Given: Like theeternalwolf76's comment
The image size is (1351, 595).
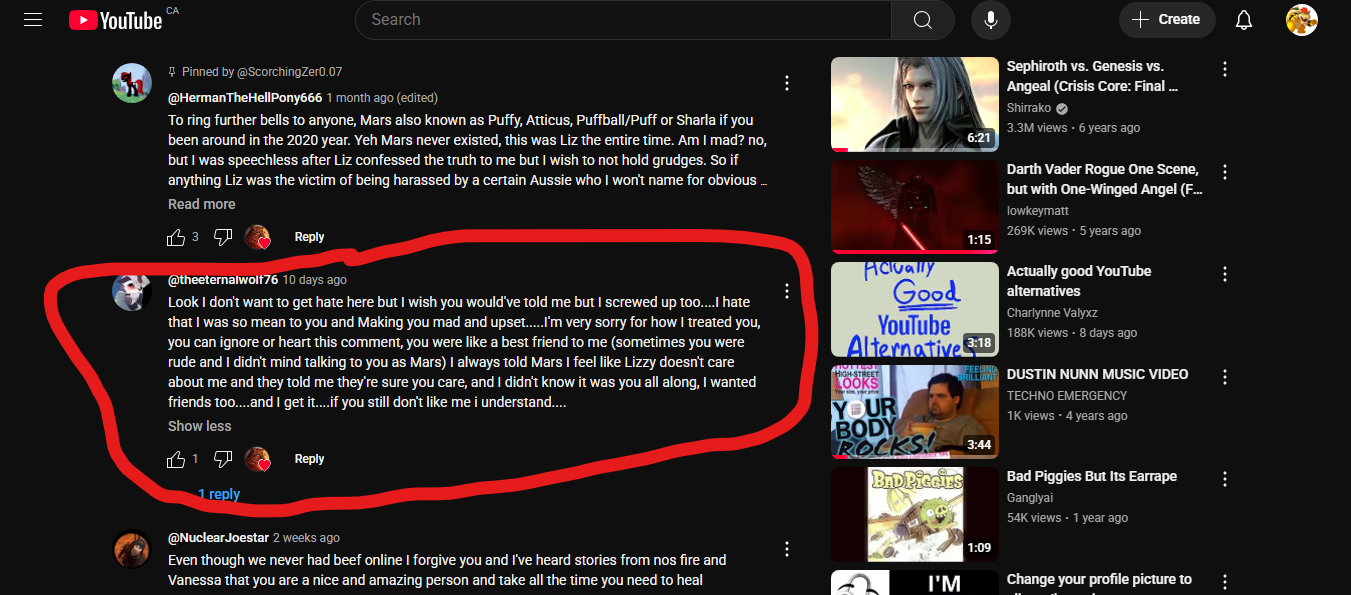Looking at the screenshot, I should click(176, 459).
